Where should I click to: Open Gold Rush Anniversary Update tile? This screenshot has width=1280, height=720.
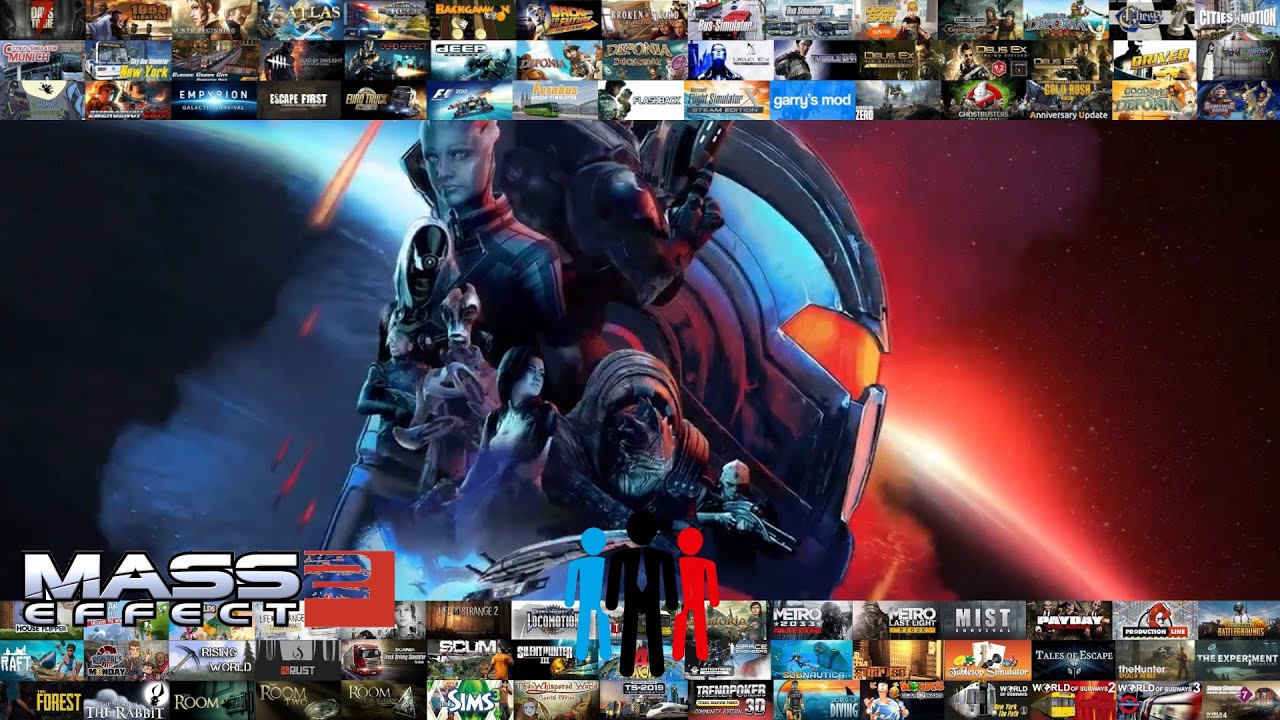(1068, 100)
